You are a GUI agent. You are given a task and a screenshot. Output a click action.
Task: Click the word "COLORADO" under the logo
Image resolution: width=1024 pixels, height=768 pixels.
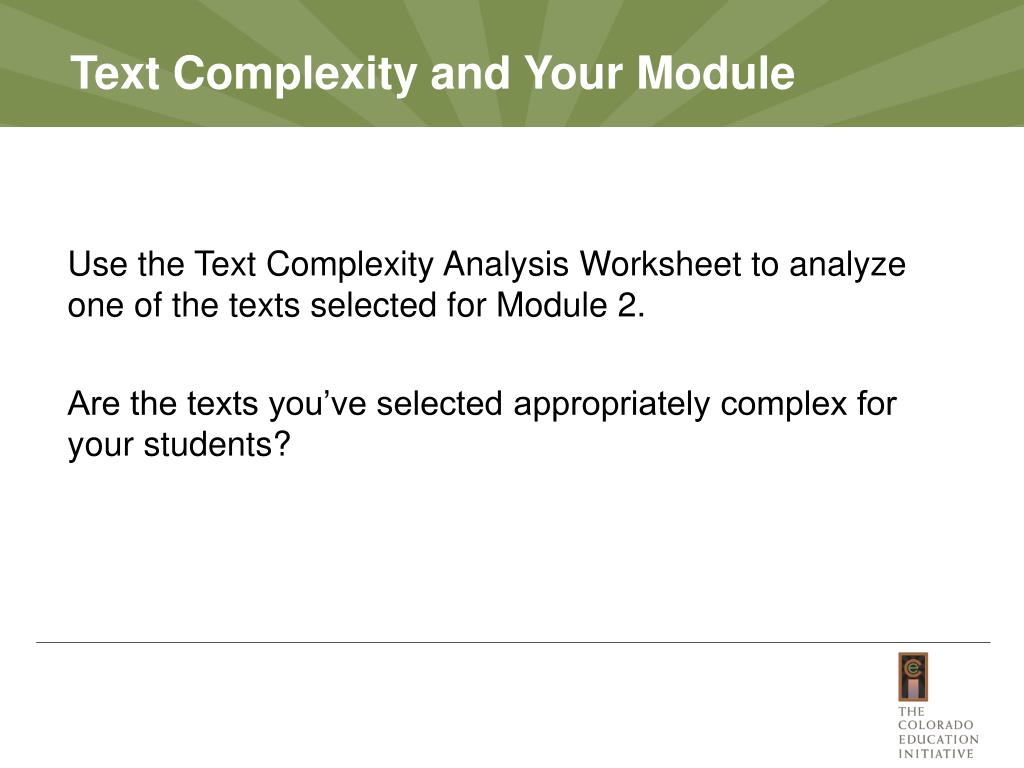[936, 725]
